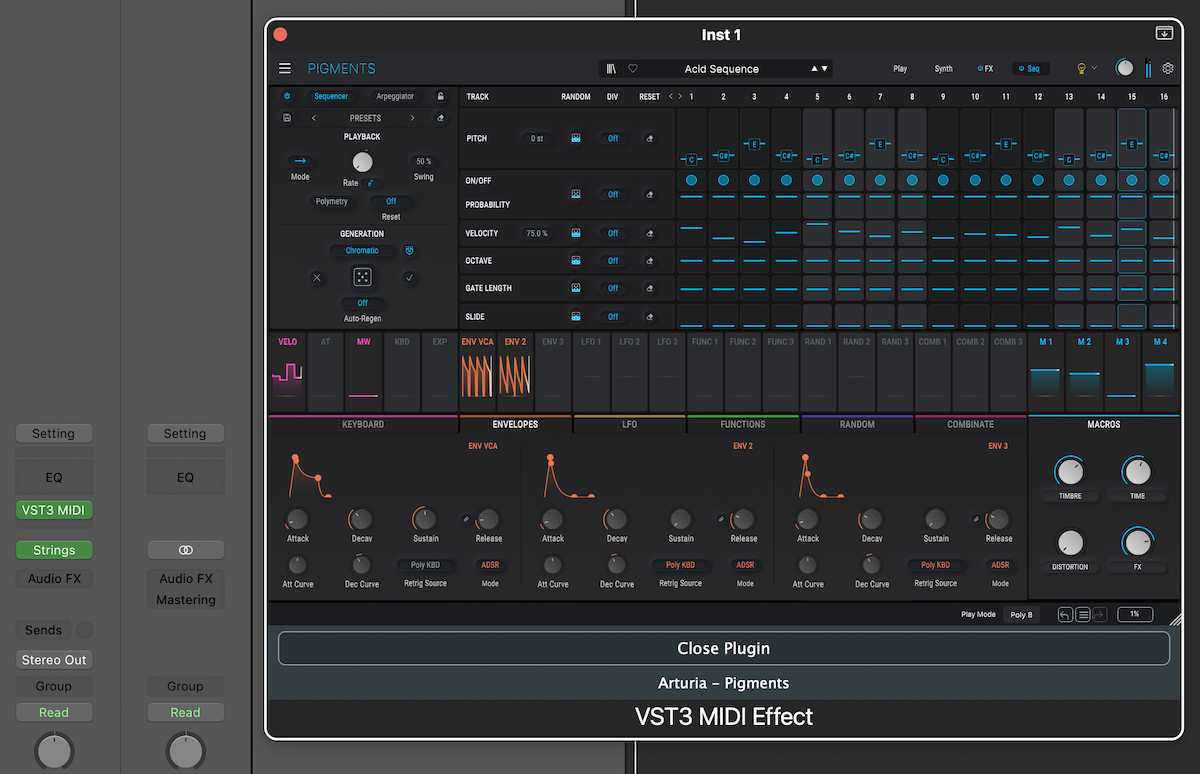Click link icon beside ENV VCA Release
1200x774 pixels.
point(467,519)
